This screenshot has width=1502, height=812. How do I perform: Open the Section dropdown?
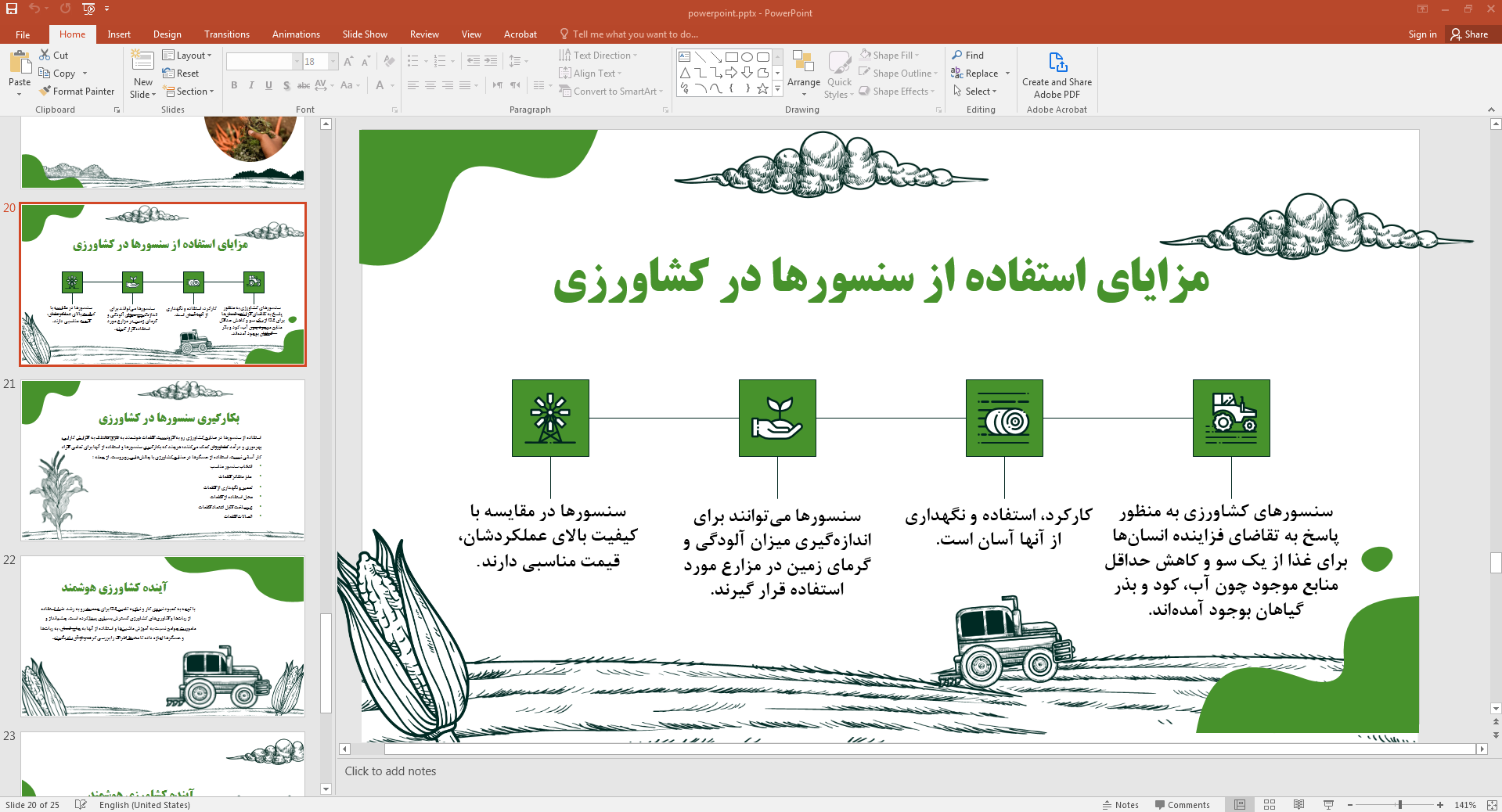pos(188,92)
